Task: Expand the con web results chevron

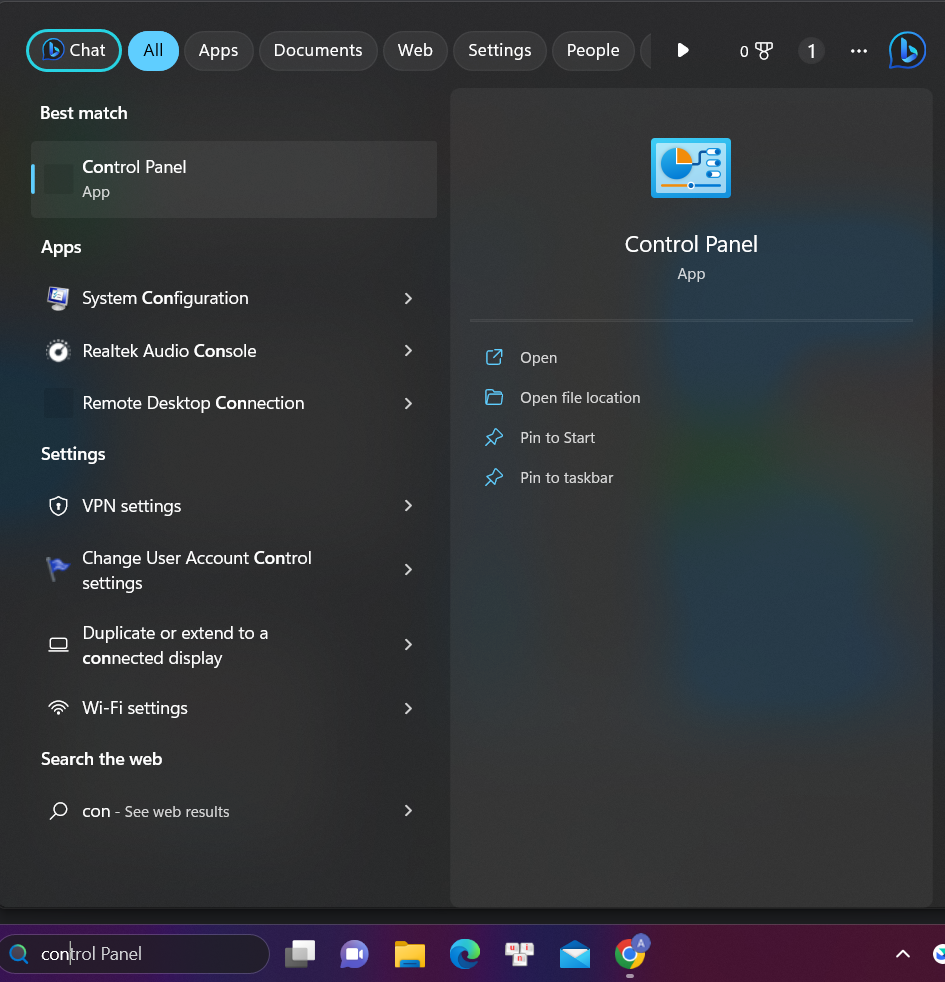Action: coord(408,810)
